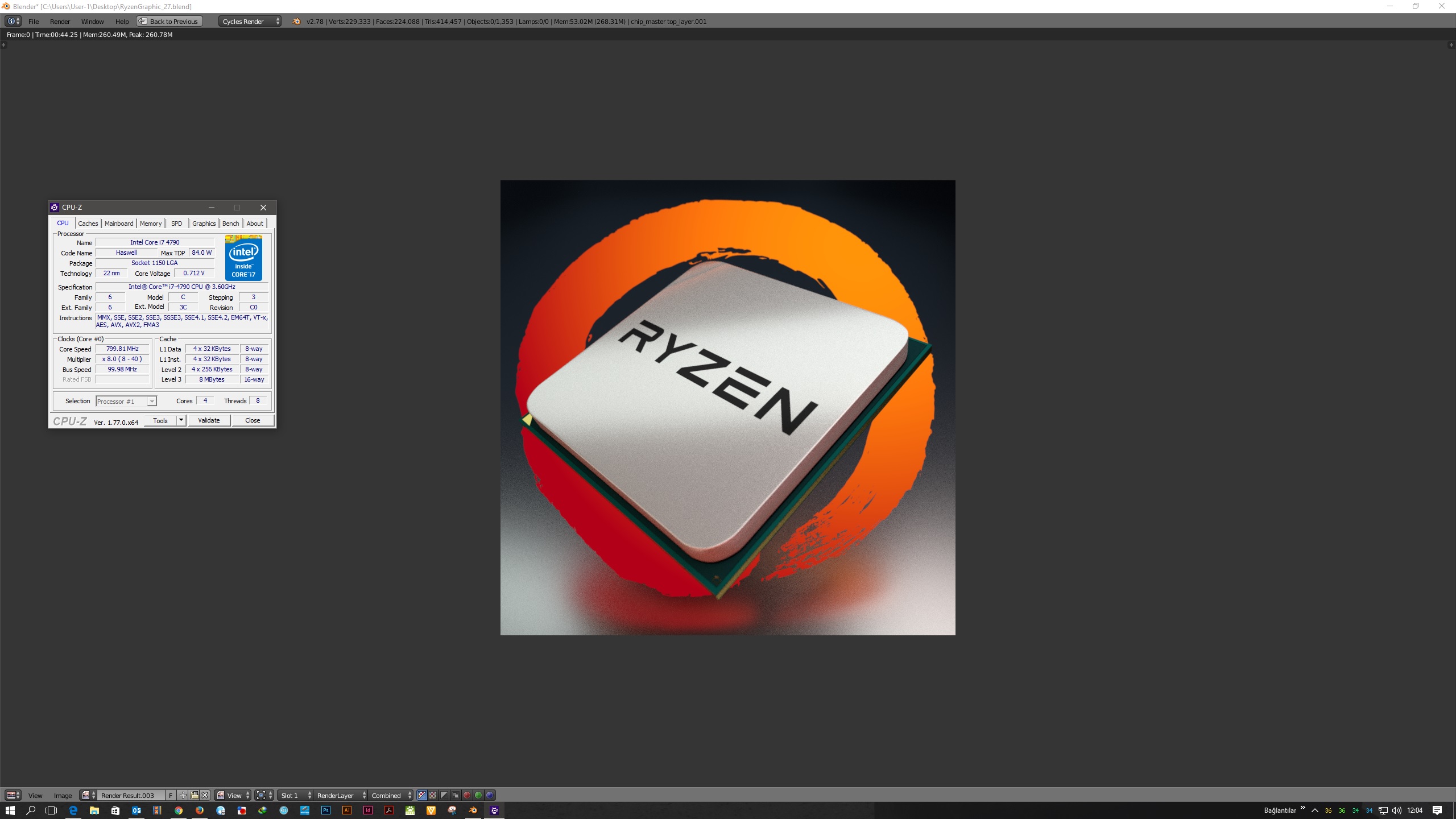Switch to the Bench tab in CPU-Z
Screen dimensions: 1456x819
230,224
